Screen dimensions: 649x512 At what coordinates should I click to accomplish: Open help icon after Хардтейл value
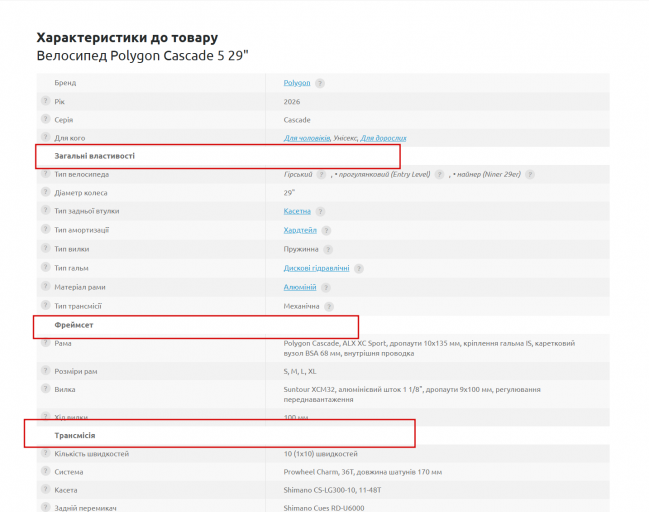pyautogui.click(x=326, y=231)
